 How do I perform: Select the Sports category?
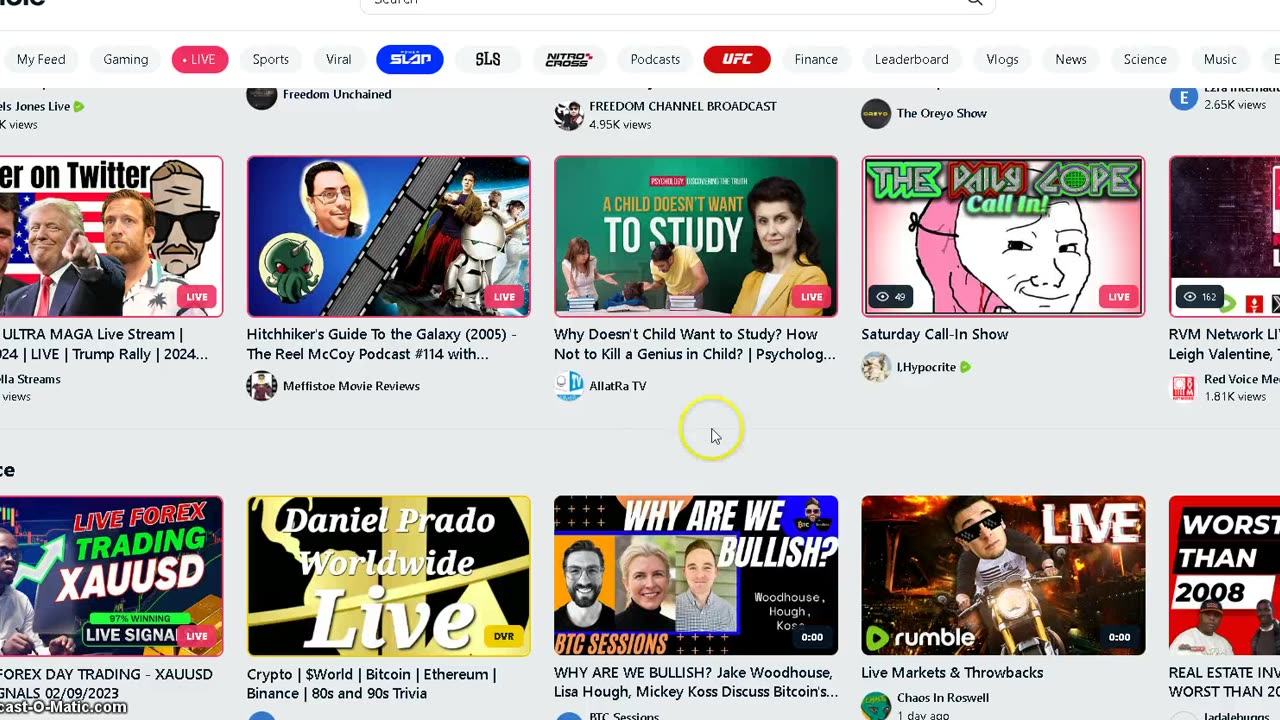(x=271, y=59)
